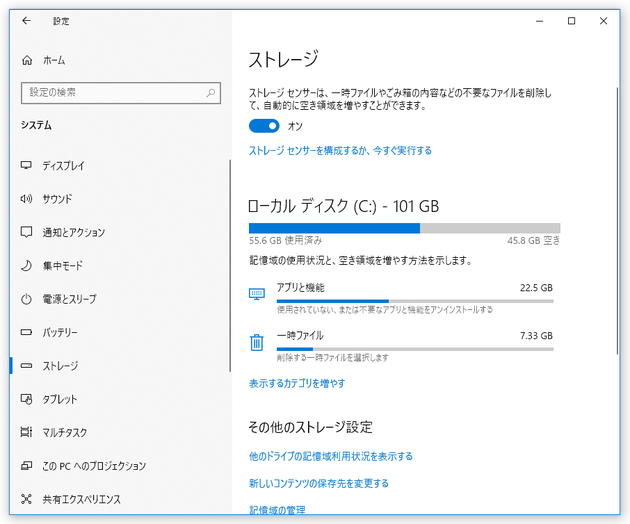Open 一時ファイル storage category
This screenshot has width=630, height=524.
pos(401,346)
